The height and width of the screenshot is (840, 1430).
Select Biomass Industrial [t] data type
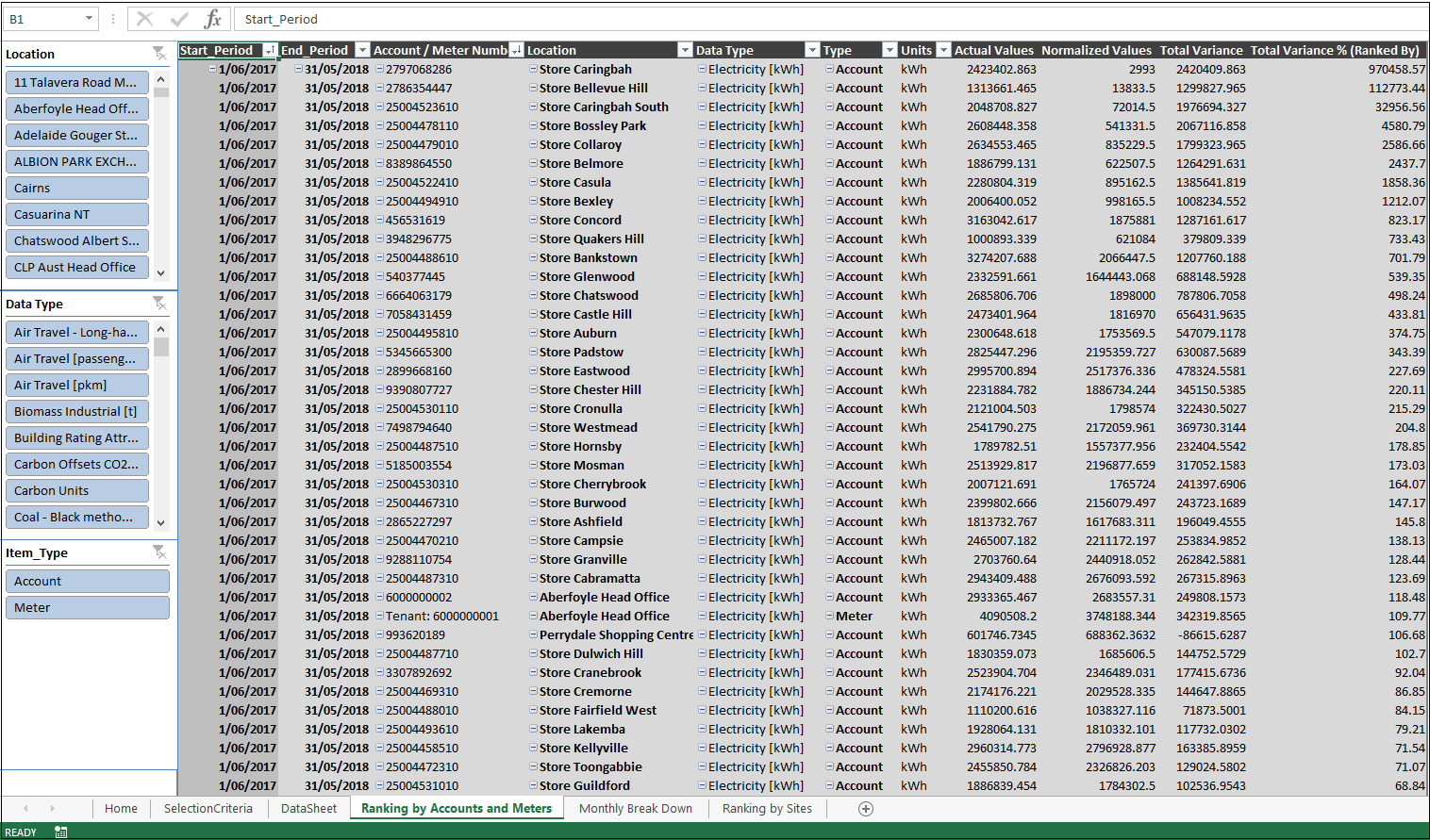[77, 411]
